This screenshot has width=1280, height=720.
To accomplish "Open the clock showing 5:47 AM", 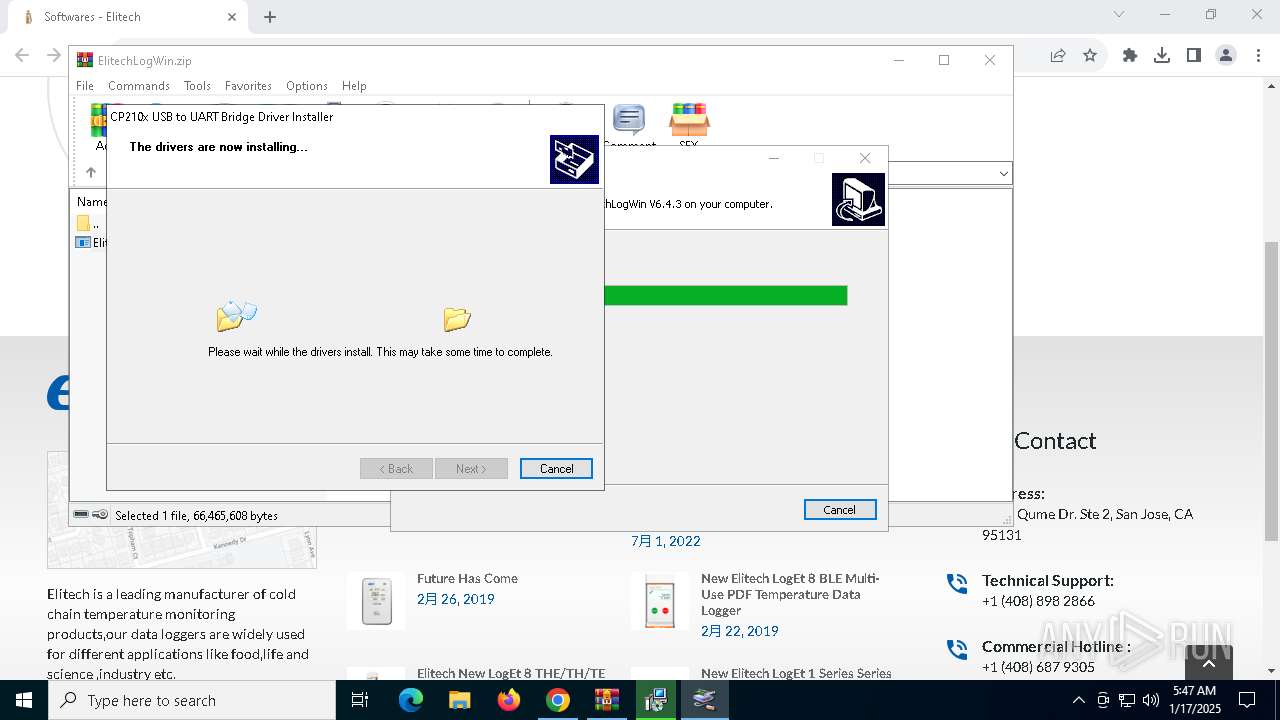I will (x=1194, y=700).
